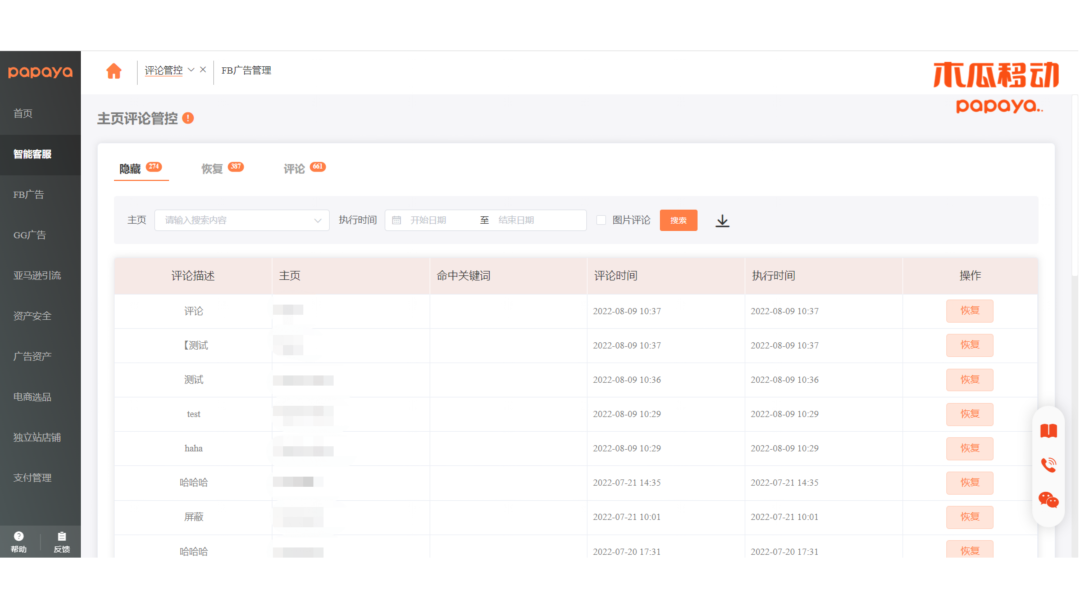This screenshot has width=1080, height=608.
Task: Select the 评论管控 tab
Action: pyautogui.click(x=163, y=70)
